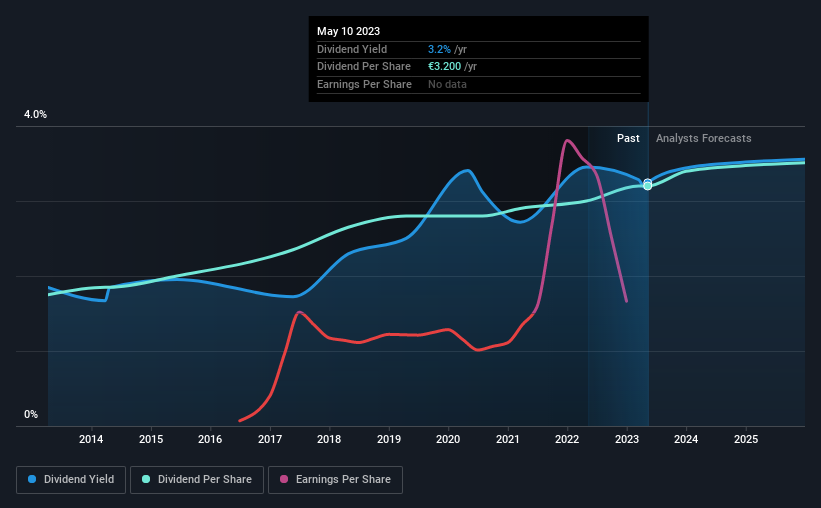The width and height of the screenshot is (821, 508).
Task: Click the 2016 x-axis year label
Action: [x=210, y=439]
